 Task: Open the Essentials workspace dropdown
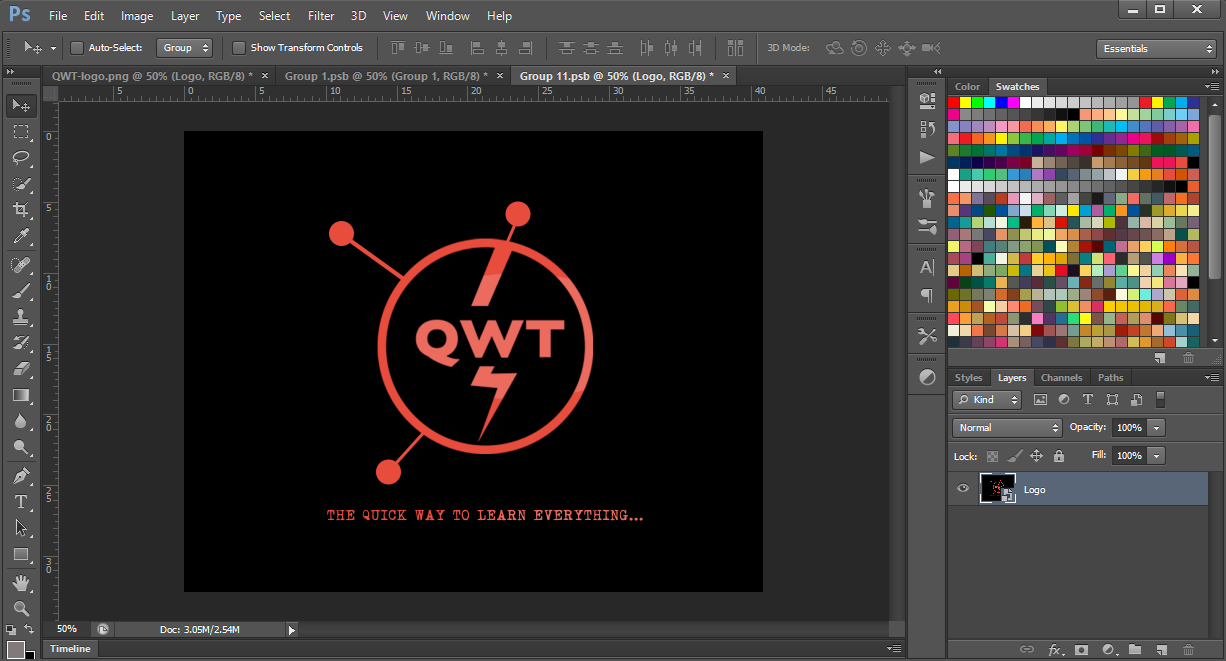[x=1156, y=47]
